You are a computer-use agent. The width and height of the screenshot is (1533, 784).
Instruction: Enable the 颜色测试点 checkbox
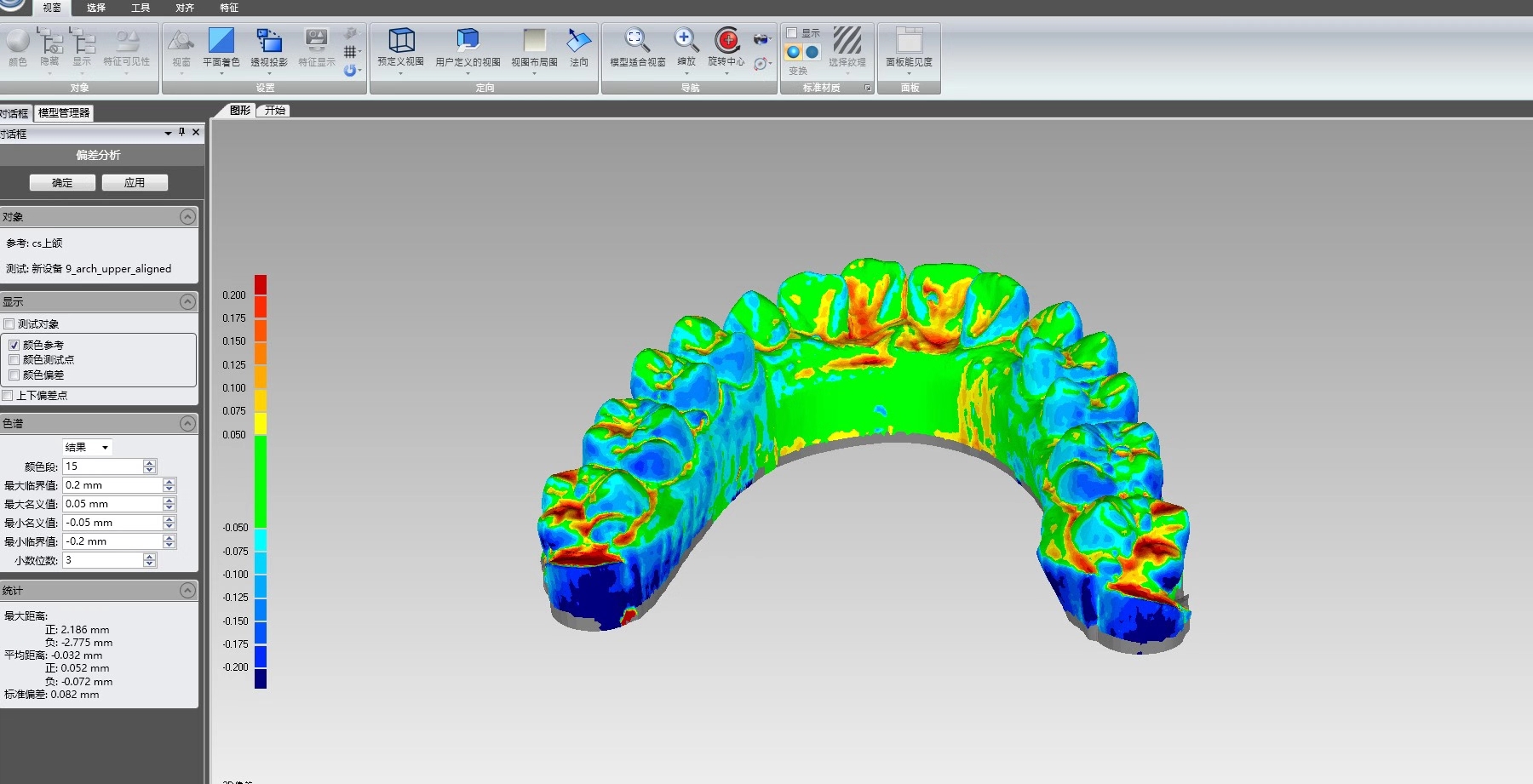point(14,360)
